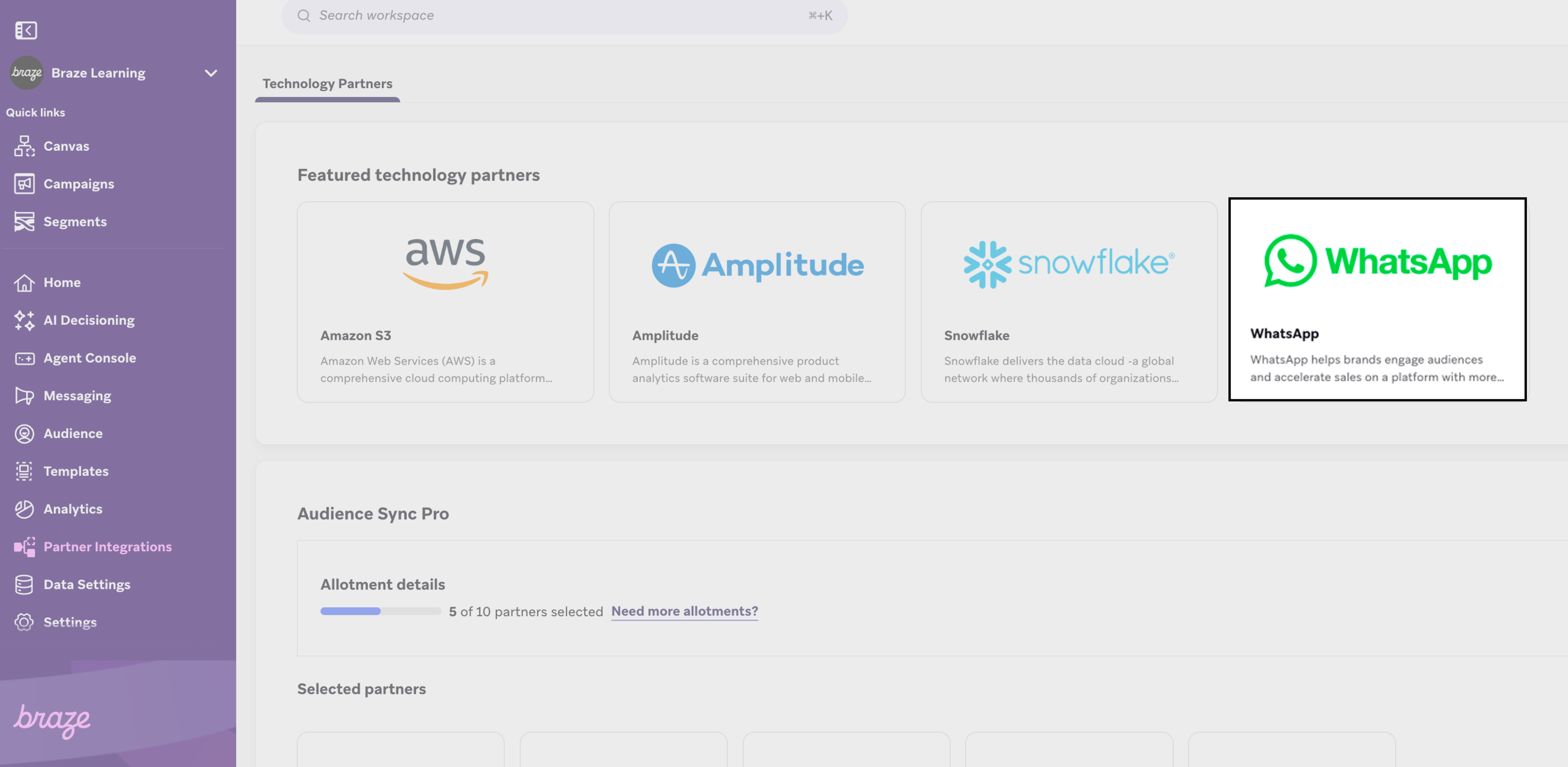Select Messaging in the sidebar

pyautogui.click(x=77, y=396)
